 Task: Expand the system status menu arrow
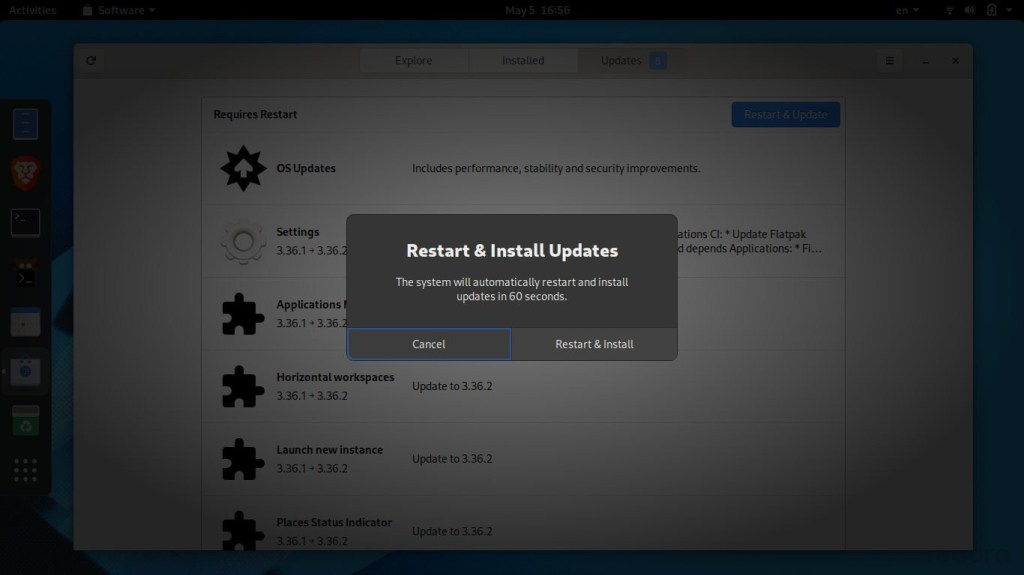(x=1010, y=10)
